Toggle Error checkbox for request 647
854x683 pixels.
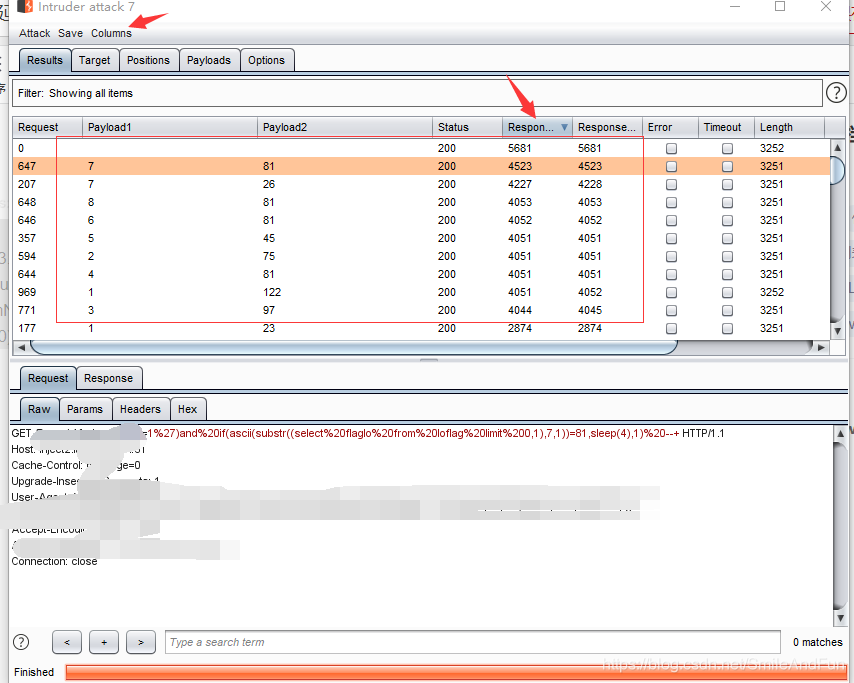point(672,166)
